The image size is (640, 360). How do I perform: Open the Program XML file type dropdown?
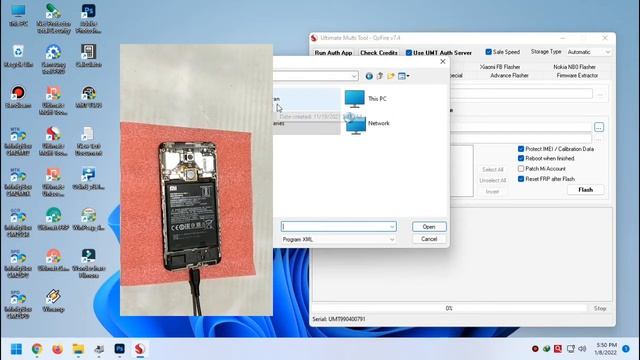(338, 240)
